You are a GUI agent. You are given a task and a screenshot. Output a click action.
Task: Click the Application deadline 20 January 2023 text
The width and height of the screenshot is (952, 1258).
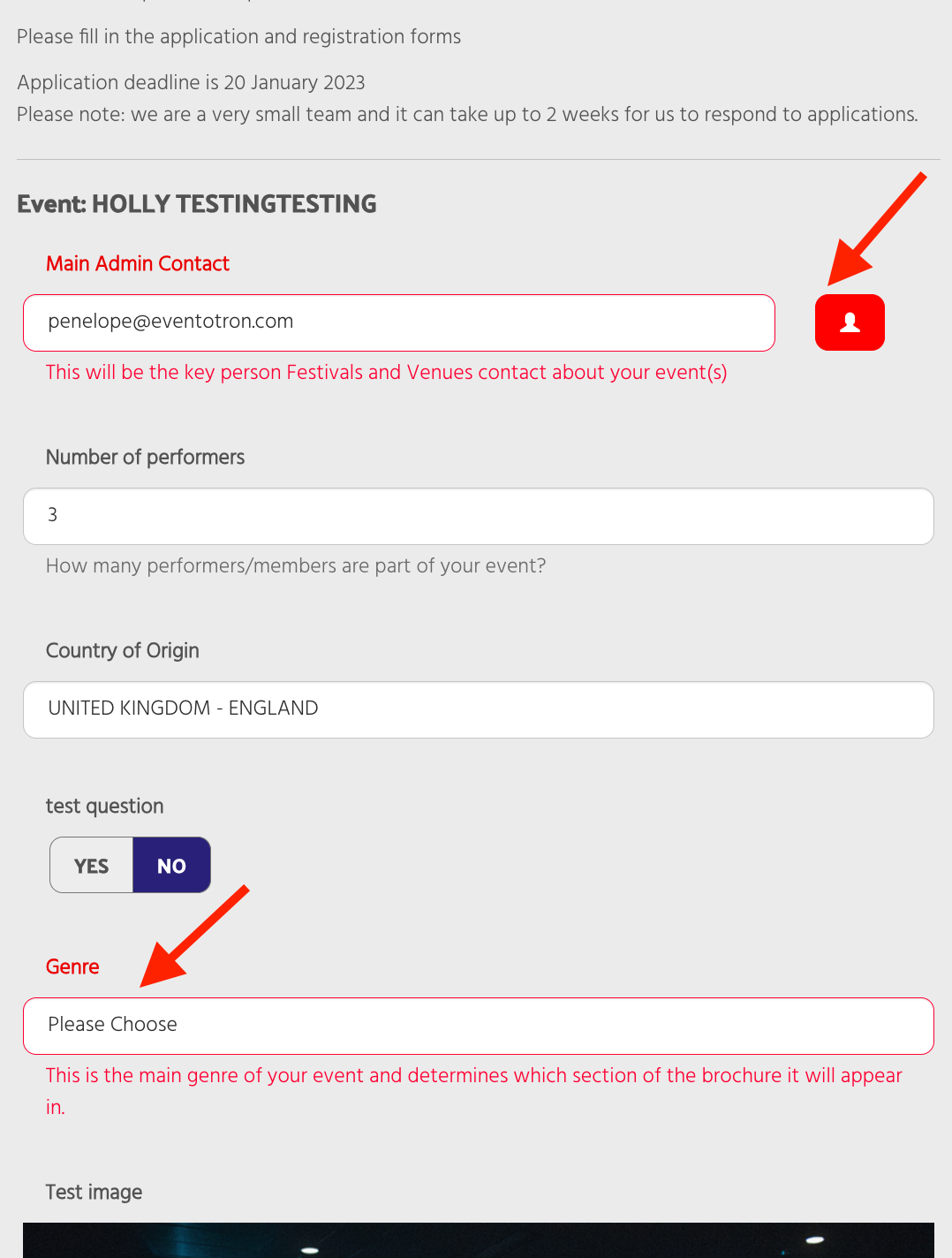click(x=191, y=82)
